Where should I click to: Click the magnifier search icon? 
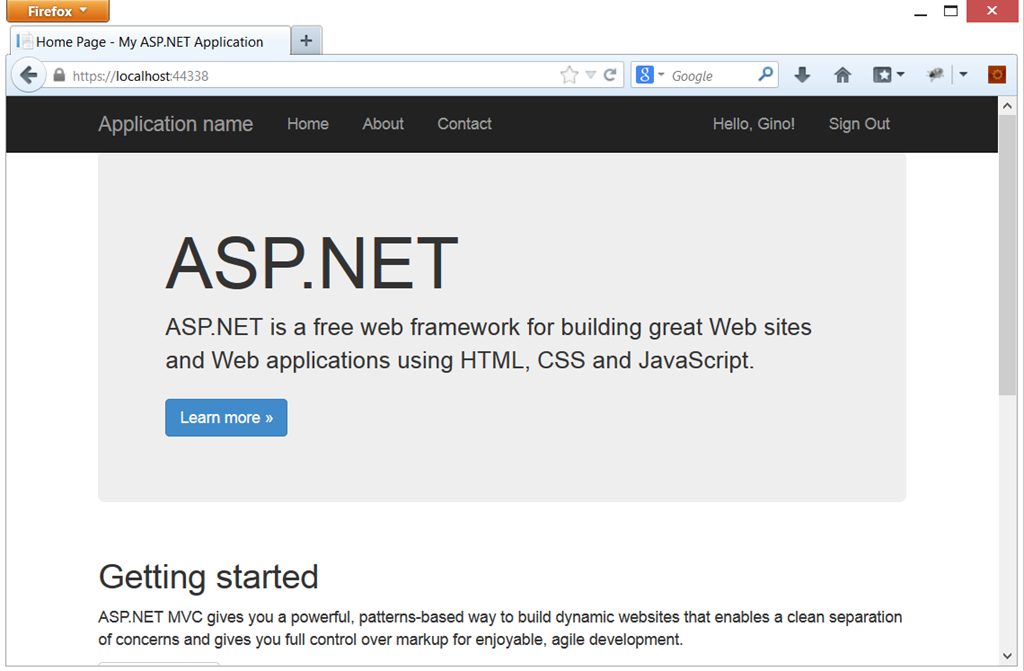click(765, 74)
